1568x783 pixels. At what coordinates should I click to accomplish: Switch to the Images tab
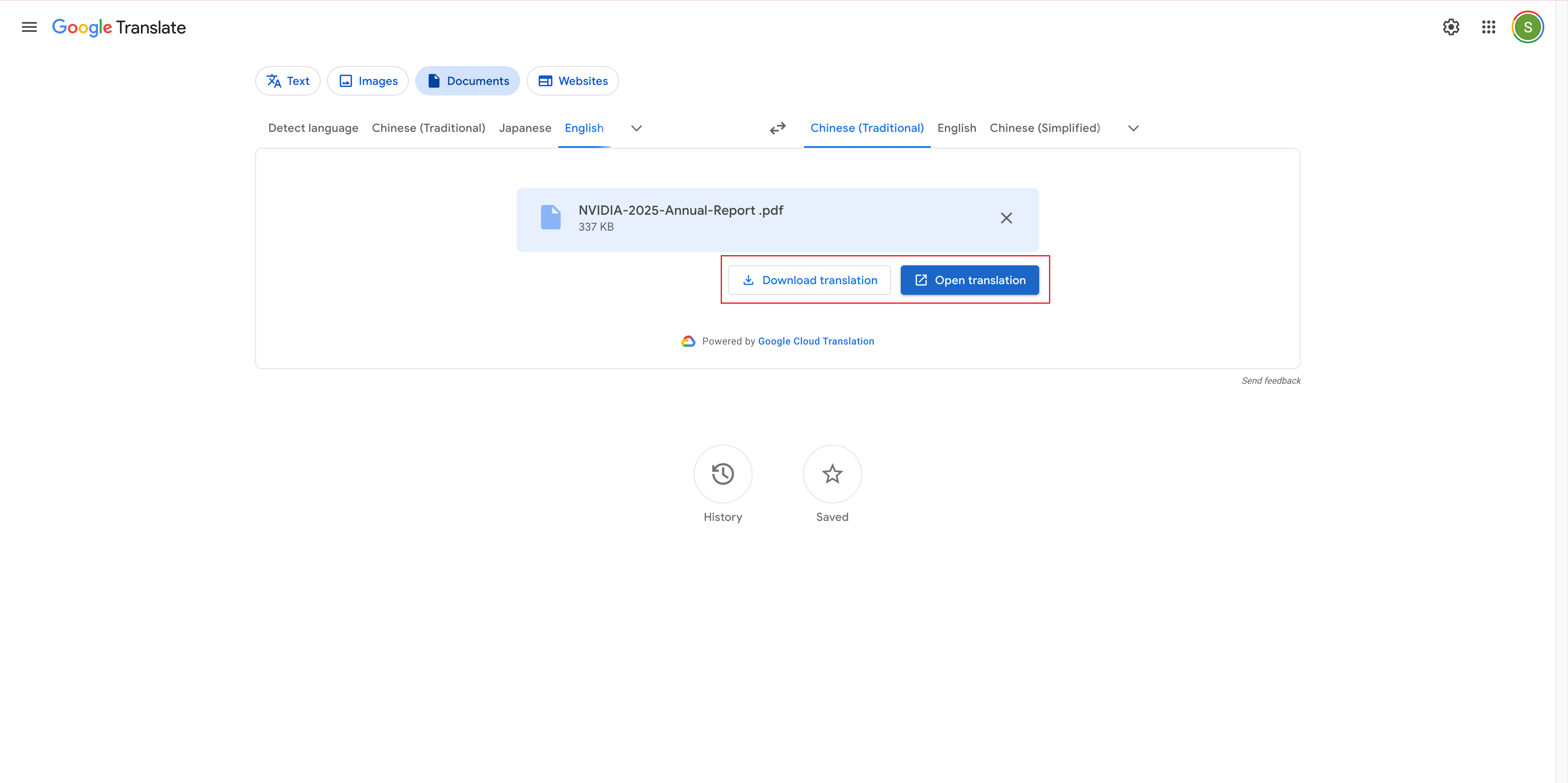(x=367, y=81)
